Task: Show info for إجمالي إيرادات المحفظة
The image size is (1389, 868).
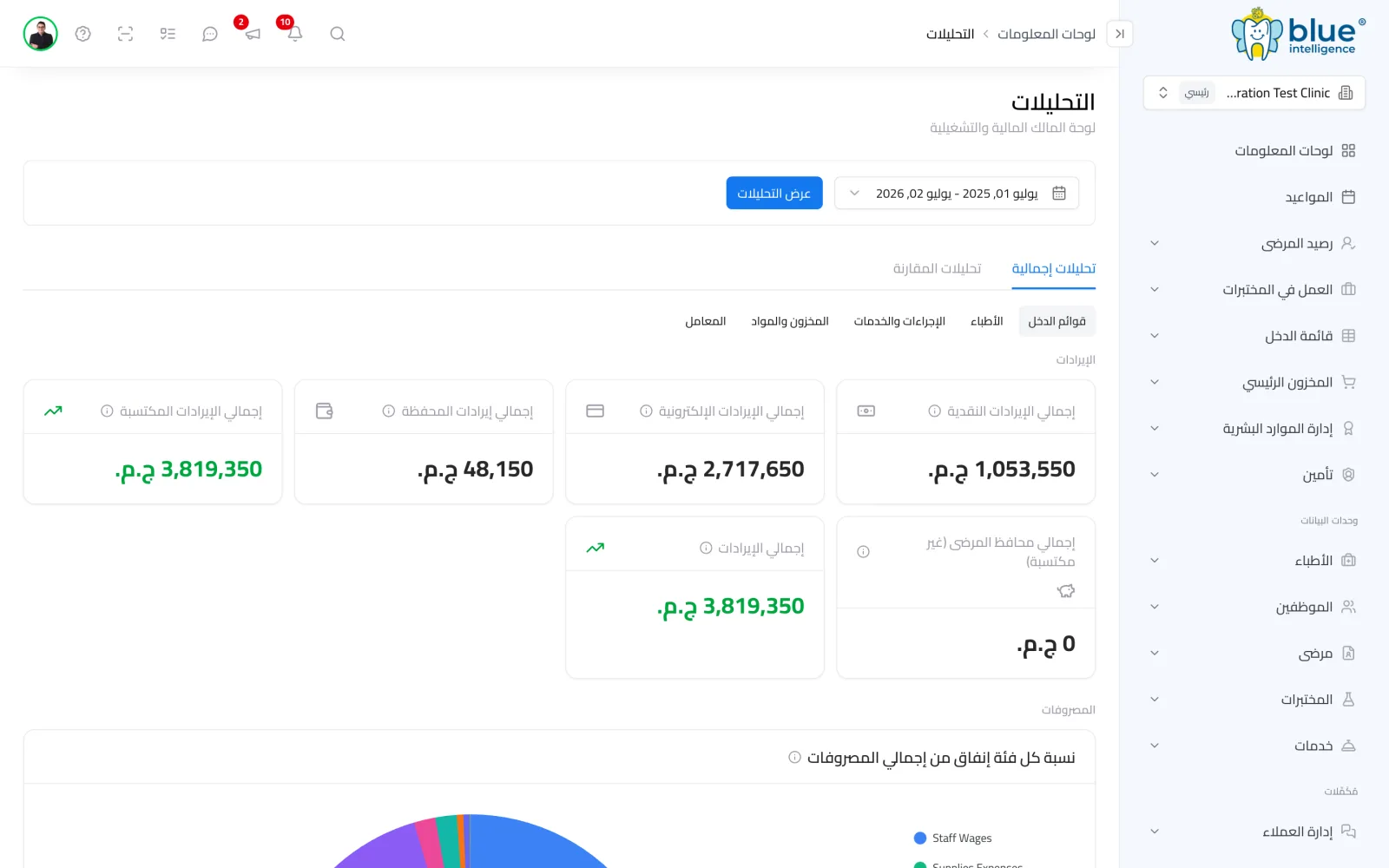Action: point(389,411)
